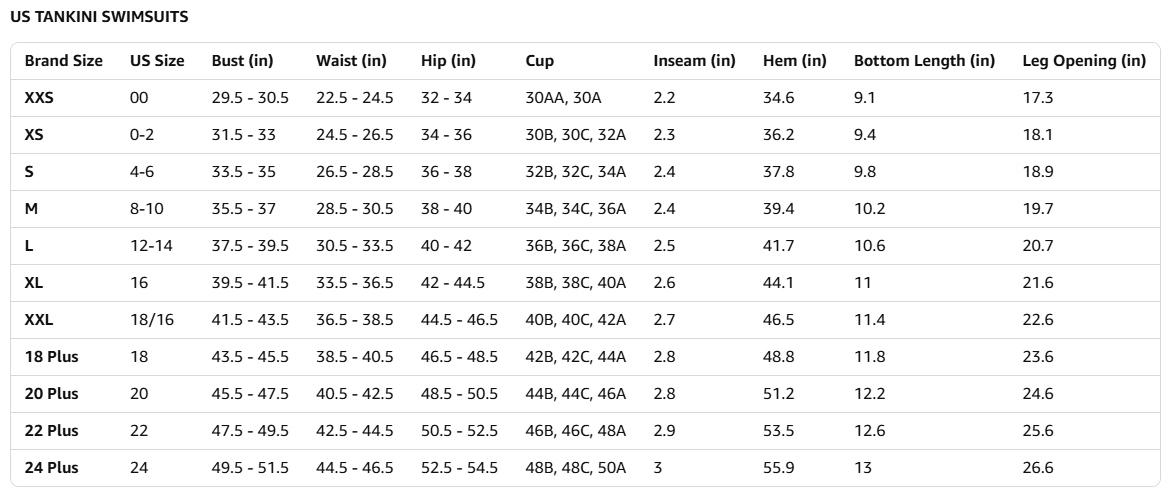
Task: Click leg opening value "17.3"
Action: tap(1037, 98)
